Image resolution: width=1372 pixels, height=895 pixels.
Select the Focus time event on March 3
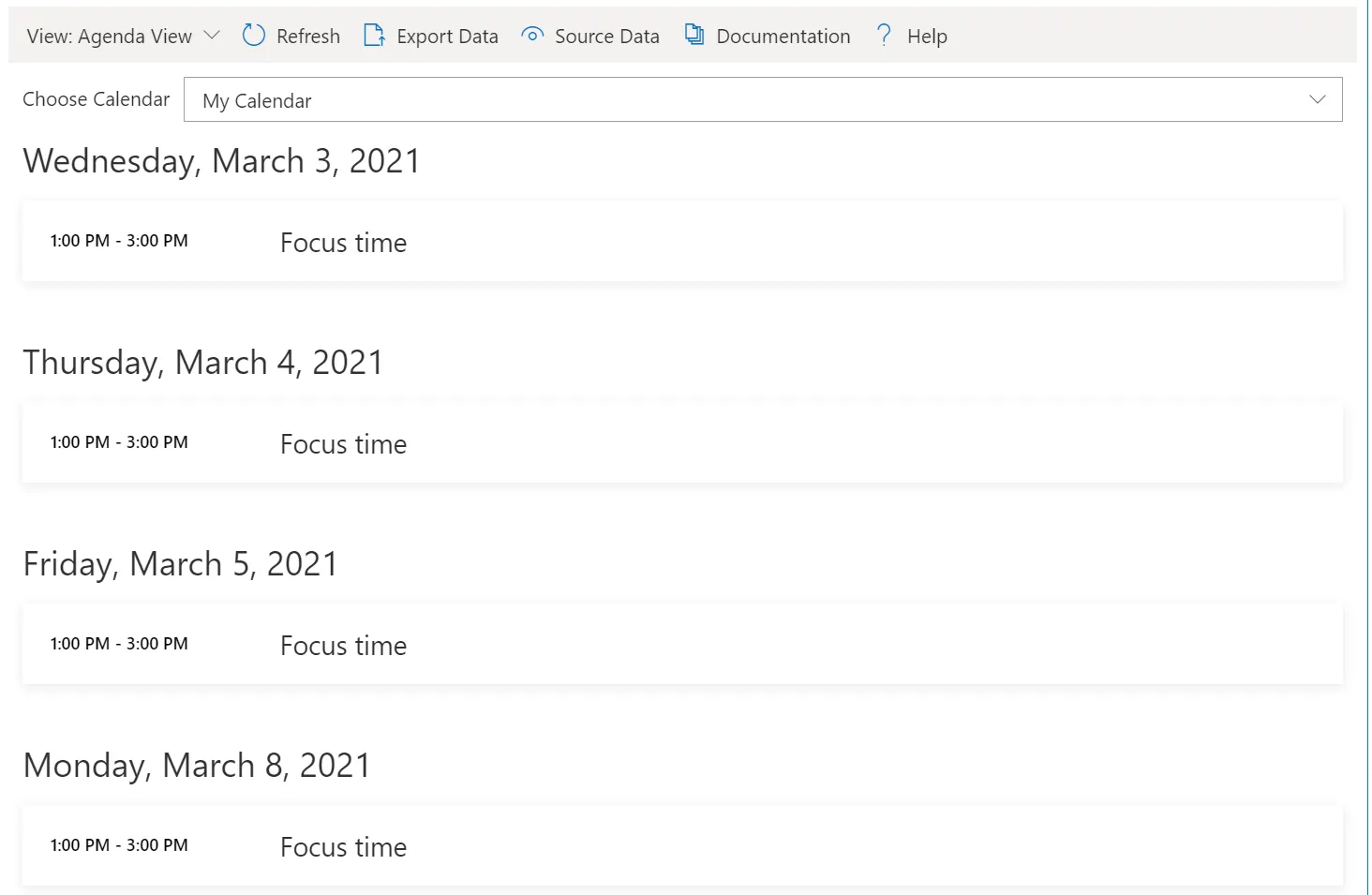pos(343,242)
